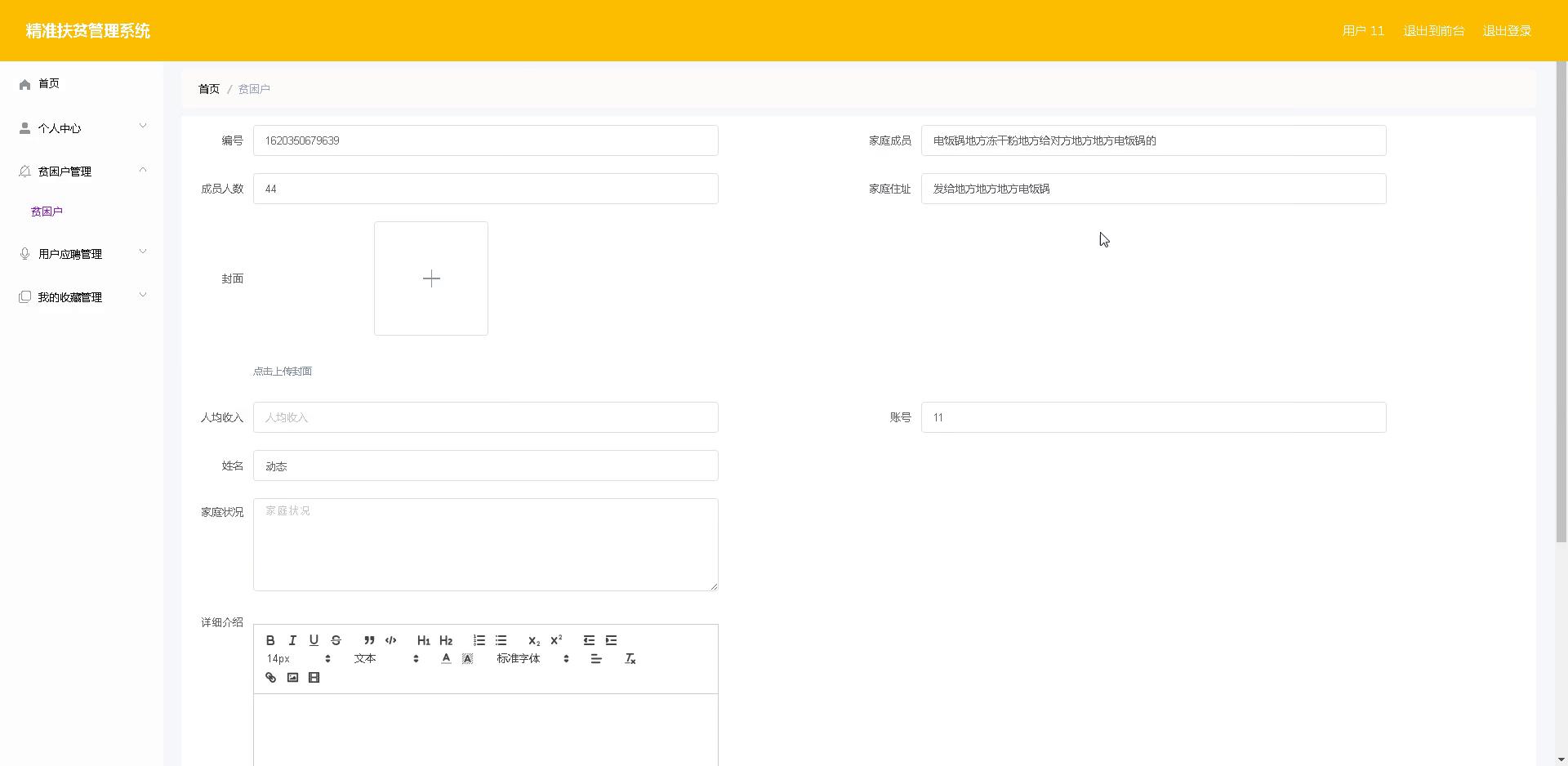
Task: Insert a video in the editor
Action: click(314, 678)
